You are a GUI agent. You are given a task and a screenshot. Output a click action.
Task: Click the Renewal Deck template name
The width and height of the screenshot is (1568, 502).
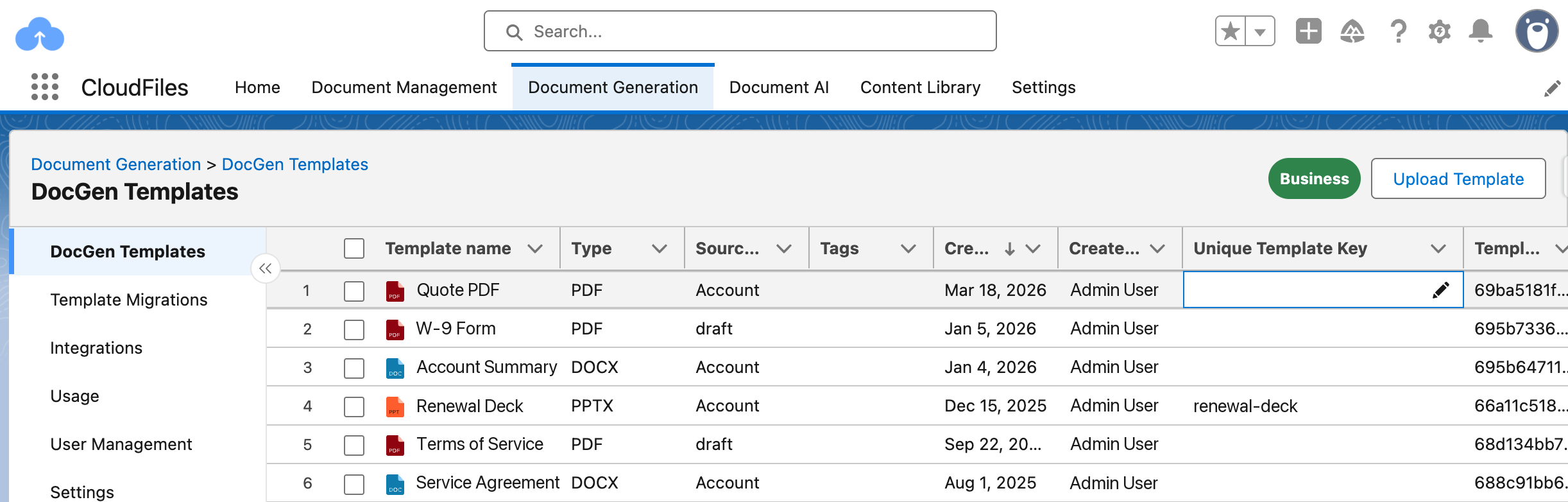[470, 406]
